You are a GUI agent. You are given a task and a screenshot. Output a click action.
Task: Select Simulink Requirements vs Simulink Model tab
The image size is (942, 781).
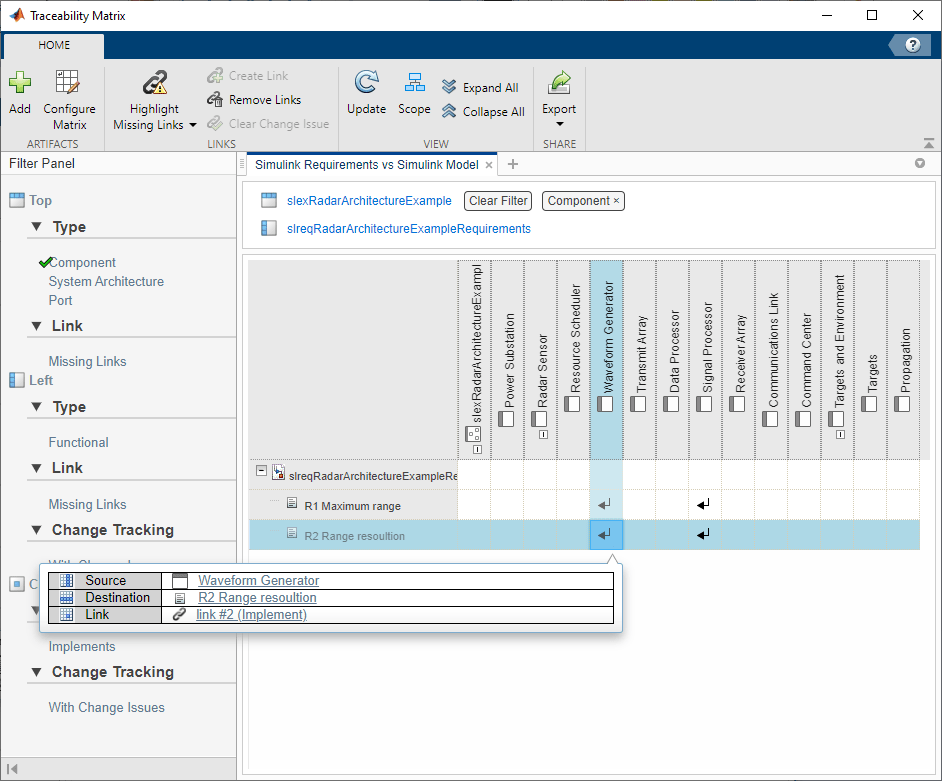pos(366,165)
